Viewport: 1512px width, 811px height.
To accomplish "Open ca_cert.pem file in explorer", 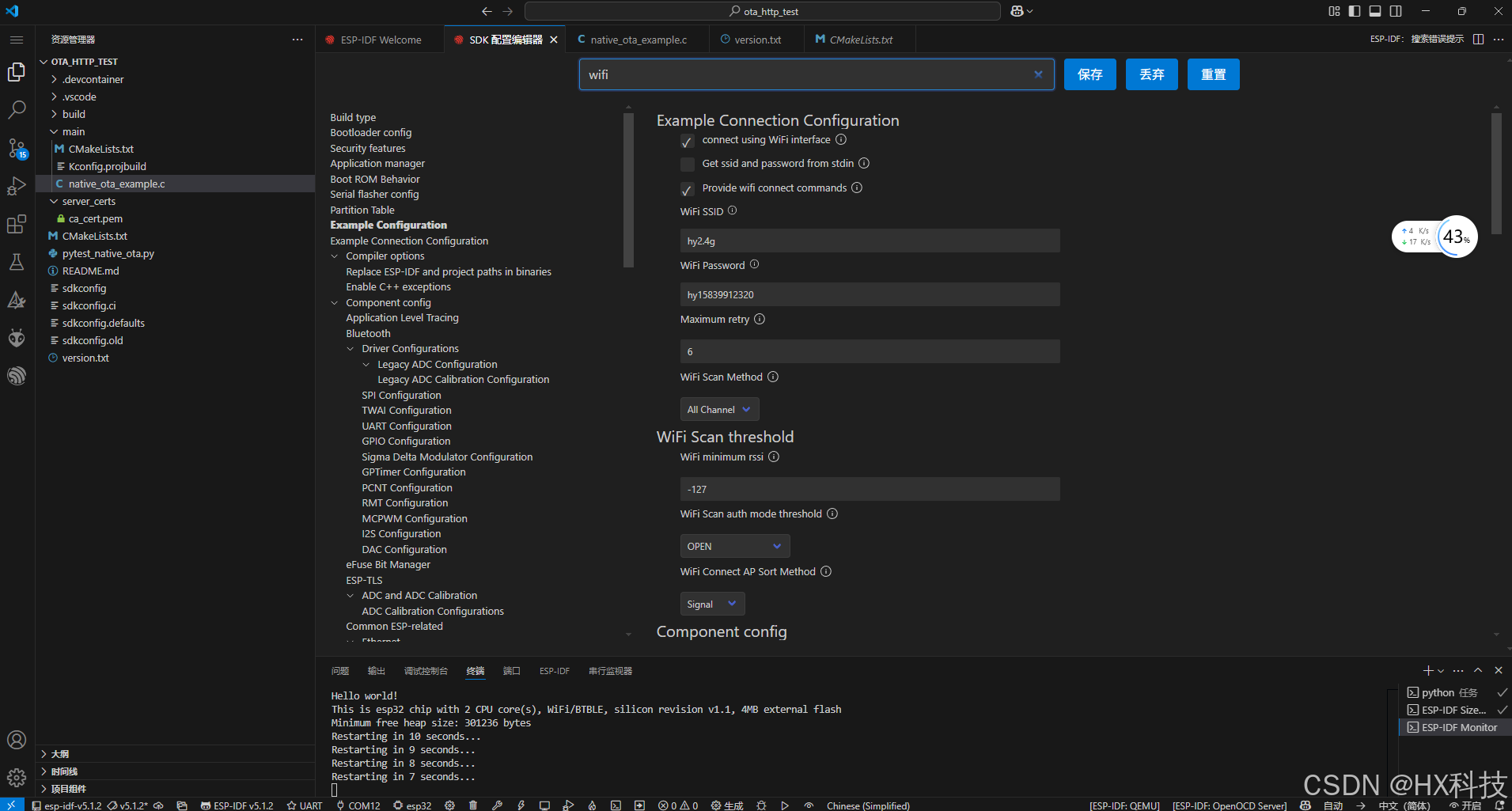I will 95,218.
